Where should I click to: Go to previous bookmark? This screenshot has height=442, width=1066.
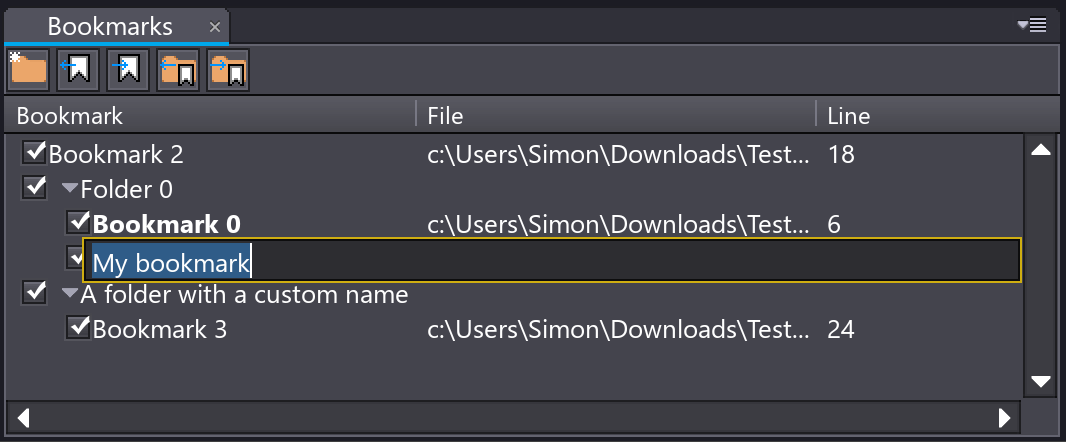point(78,70)
